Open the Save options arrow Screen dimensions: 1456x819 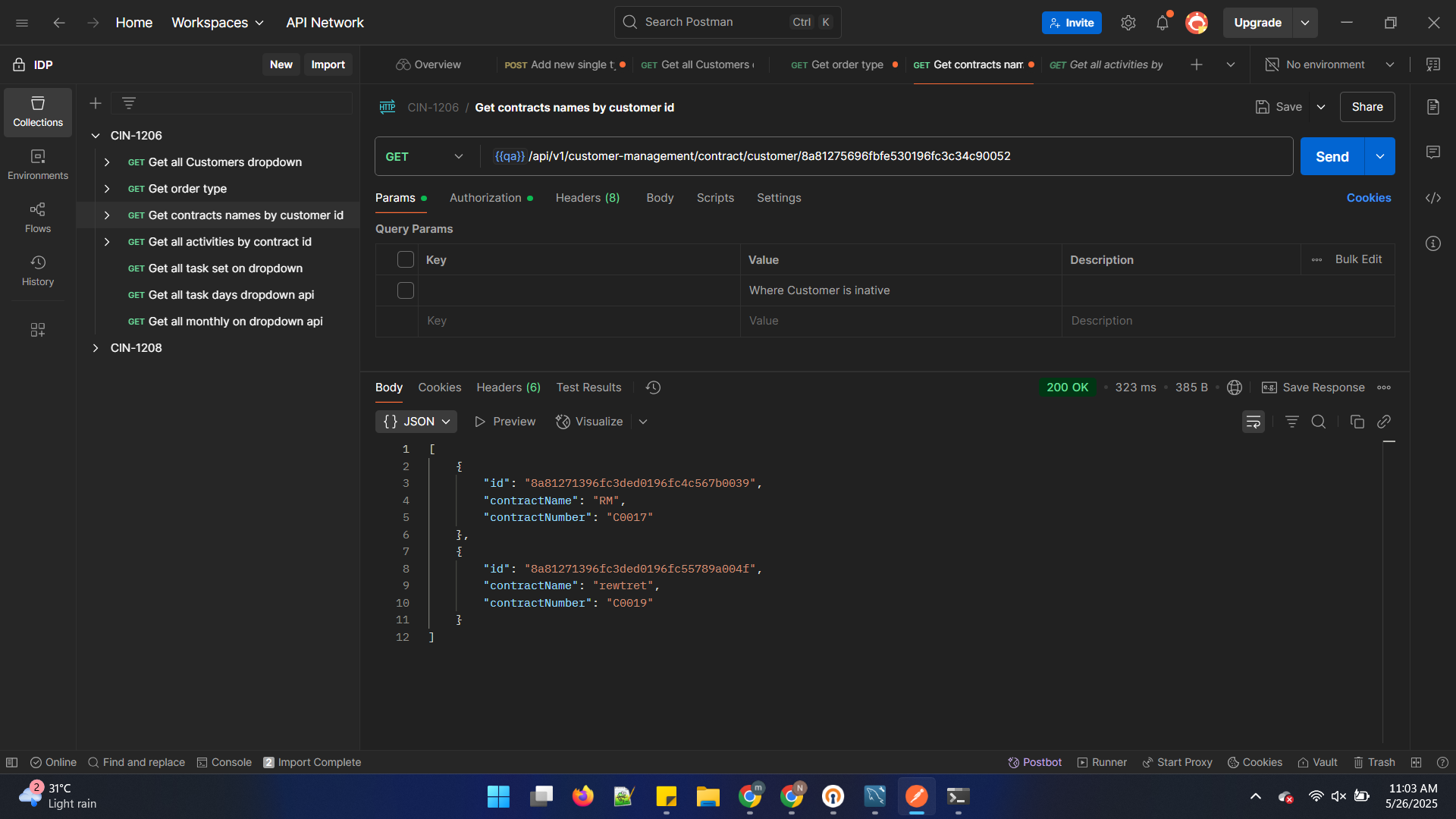(1321, 107)
